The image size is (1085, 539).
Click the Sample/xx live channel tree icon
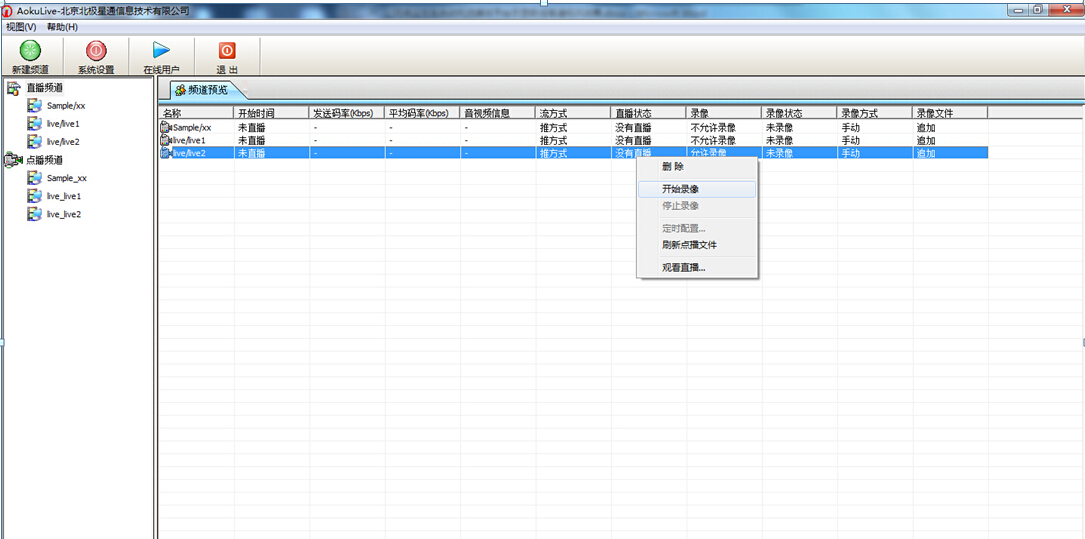pyautogui.click(x=35, y=106)
